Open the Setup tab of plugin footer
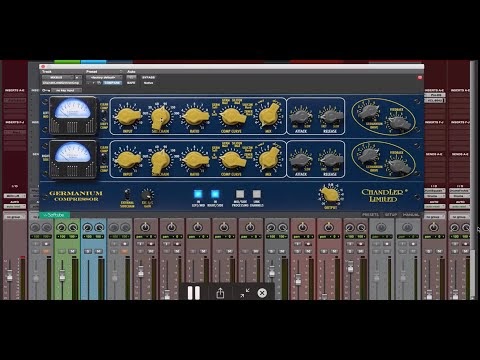The height and width of the screenshot is (360, 480). click(391, 215)
